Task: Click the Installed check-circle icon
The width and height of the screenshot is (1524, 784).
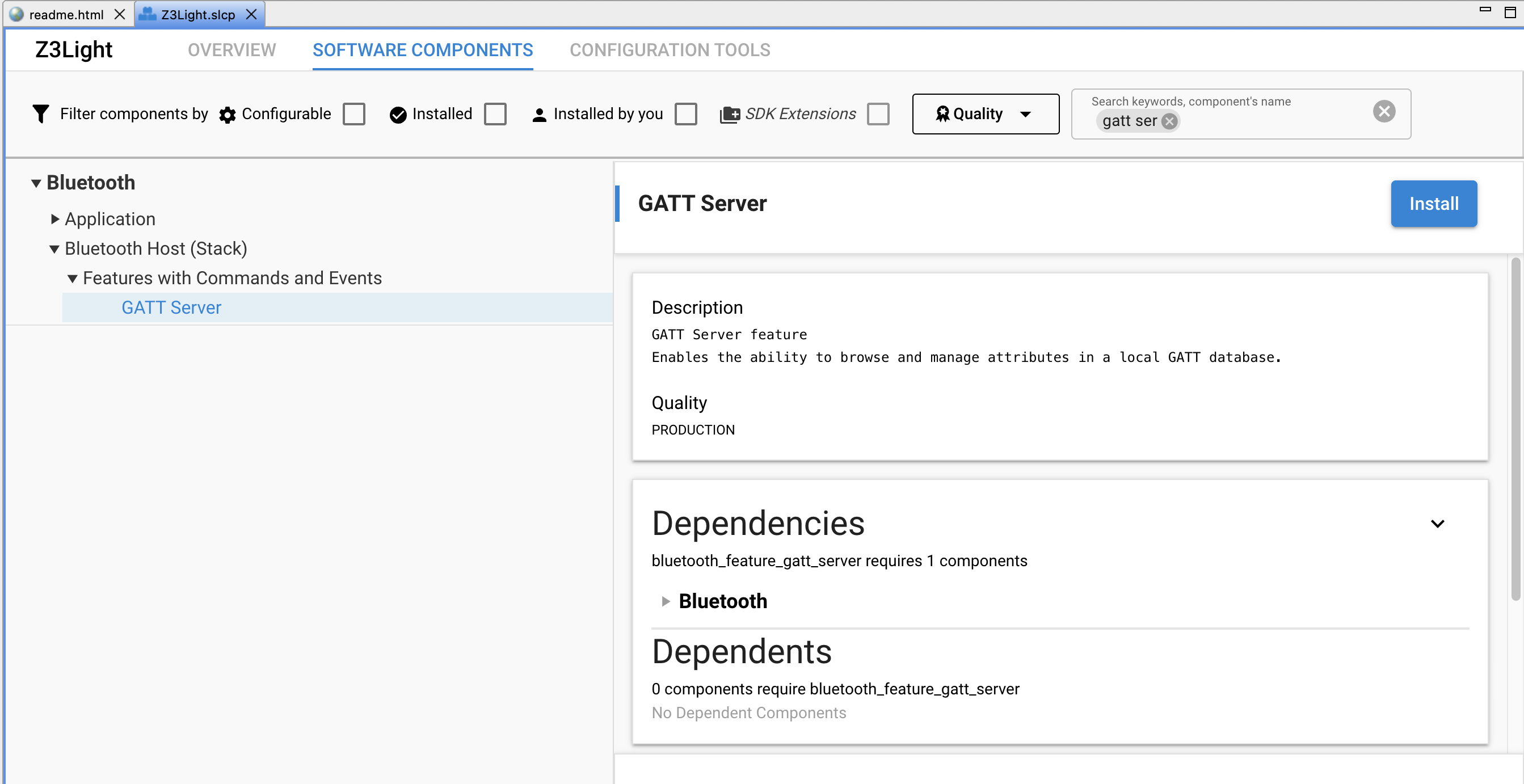Action: (398, 114)
